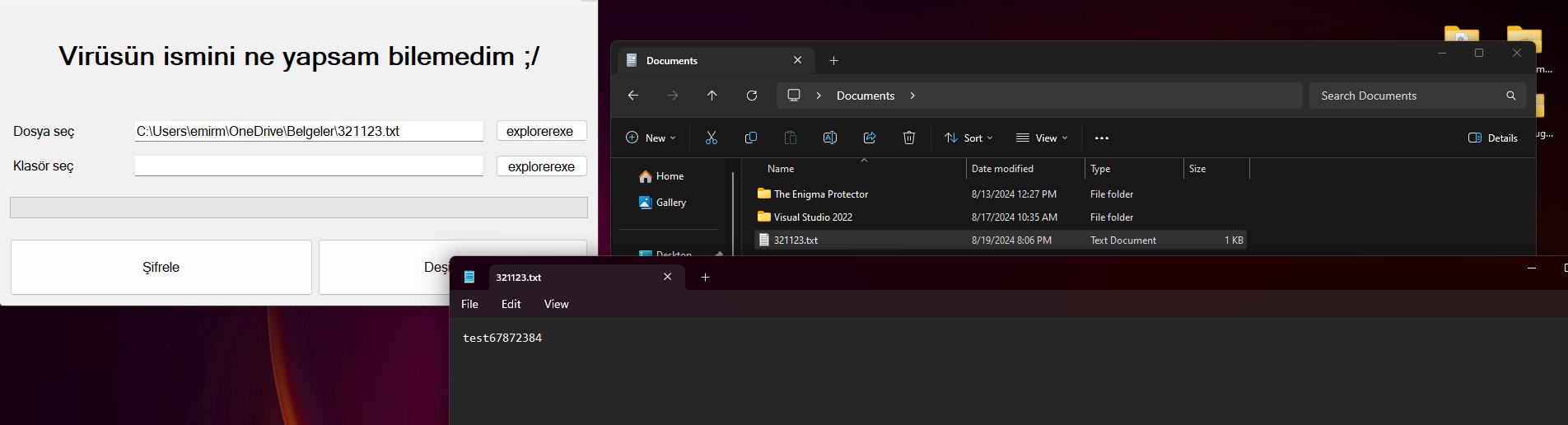The width and height of the screenshot is (1568, 425).
Task: Click the progress bar in the encryption app
Action: click(x=299, y=208)
